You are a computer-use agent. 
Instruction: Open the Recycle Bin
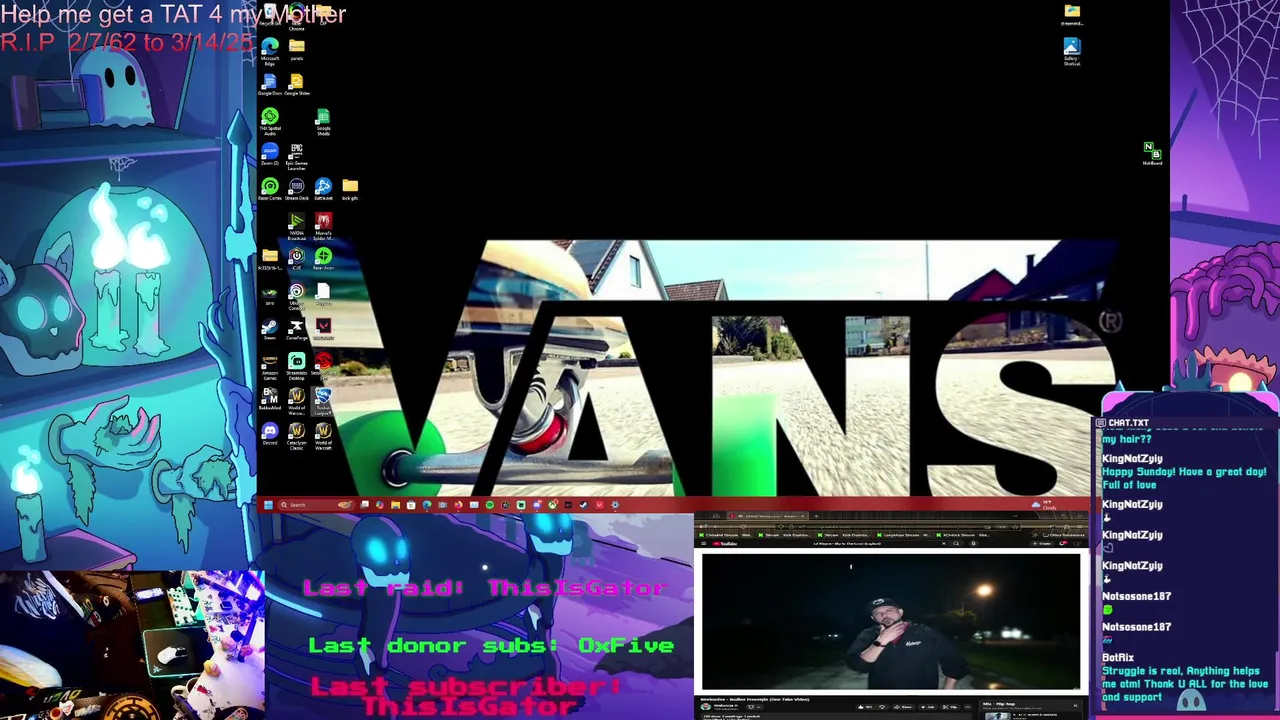pyautogui.click(x=270, y=15)
